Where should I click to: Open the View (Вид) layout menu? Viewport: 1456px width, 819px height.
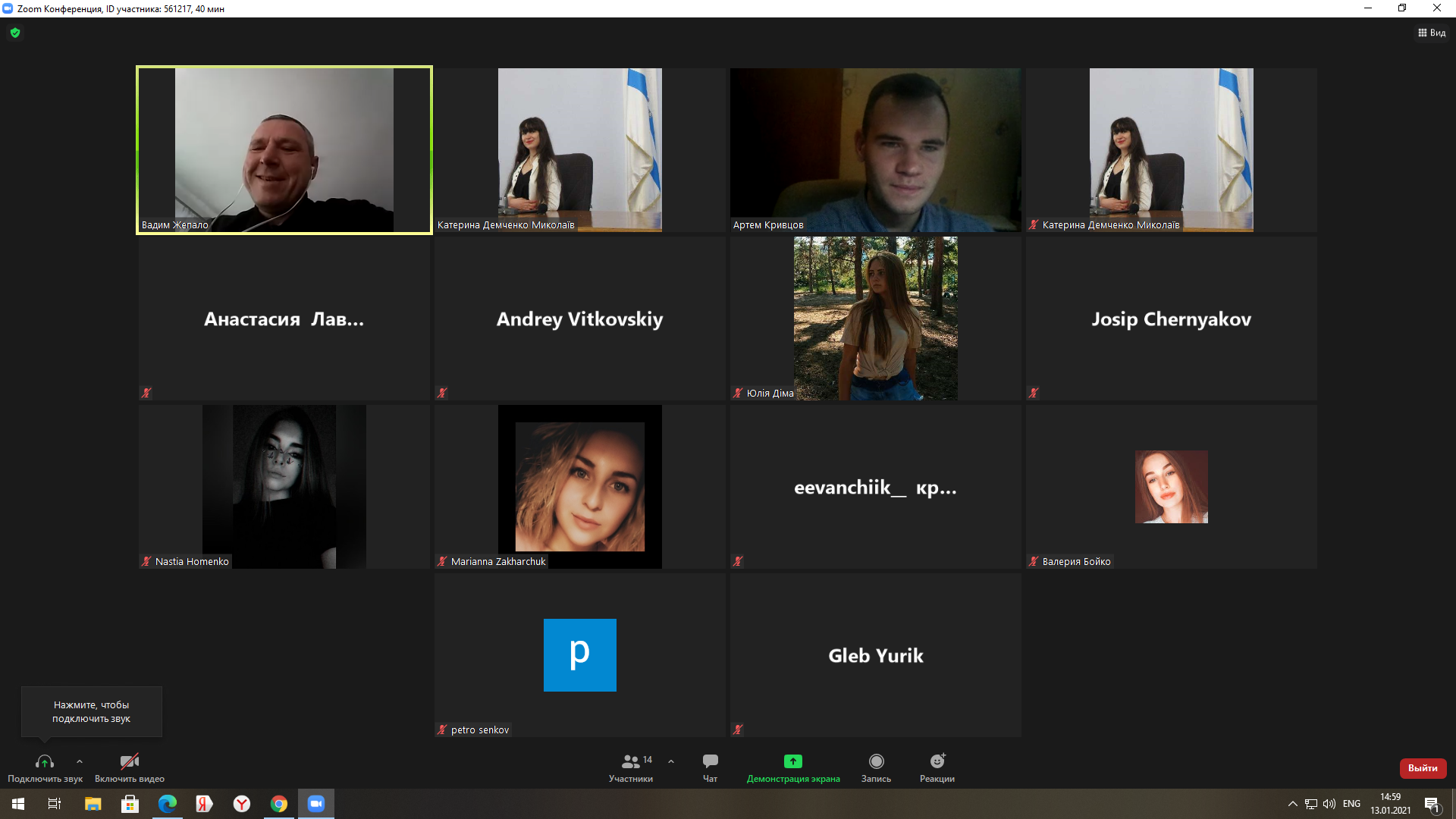coord(1432,33)
